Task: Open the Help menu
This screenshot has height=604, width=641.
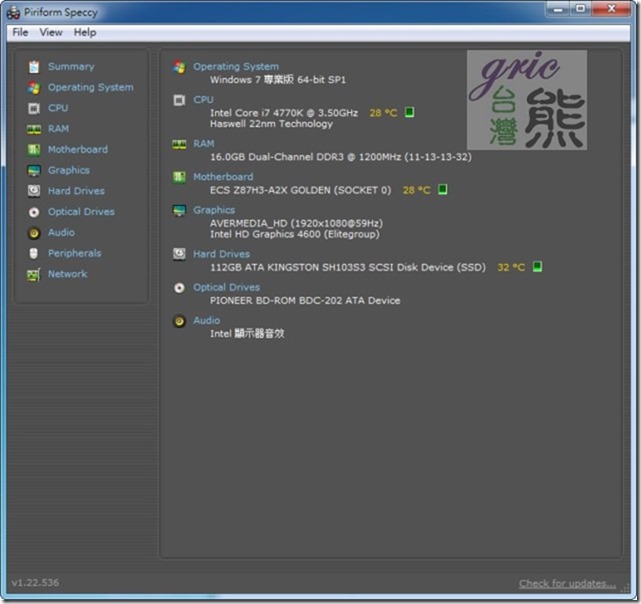Action: [x=85, y=32]
